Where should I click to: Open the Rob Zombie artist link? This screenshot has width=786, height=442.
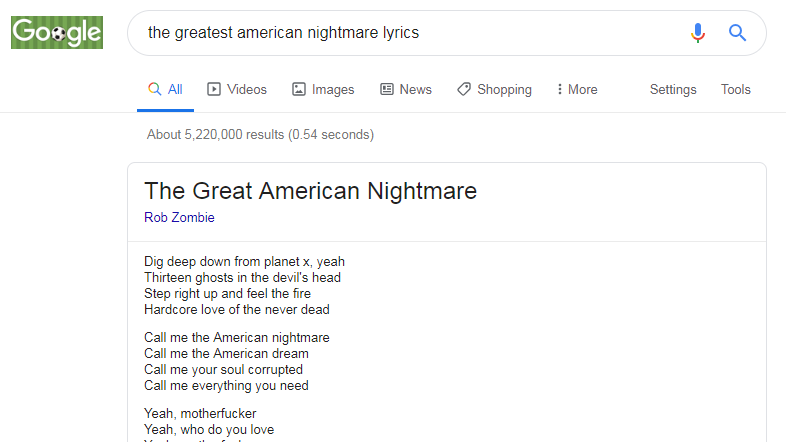point(179,217)
